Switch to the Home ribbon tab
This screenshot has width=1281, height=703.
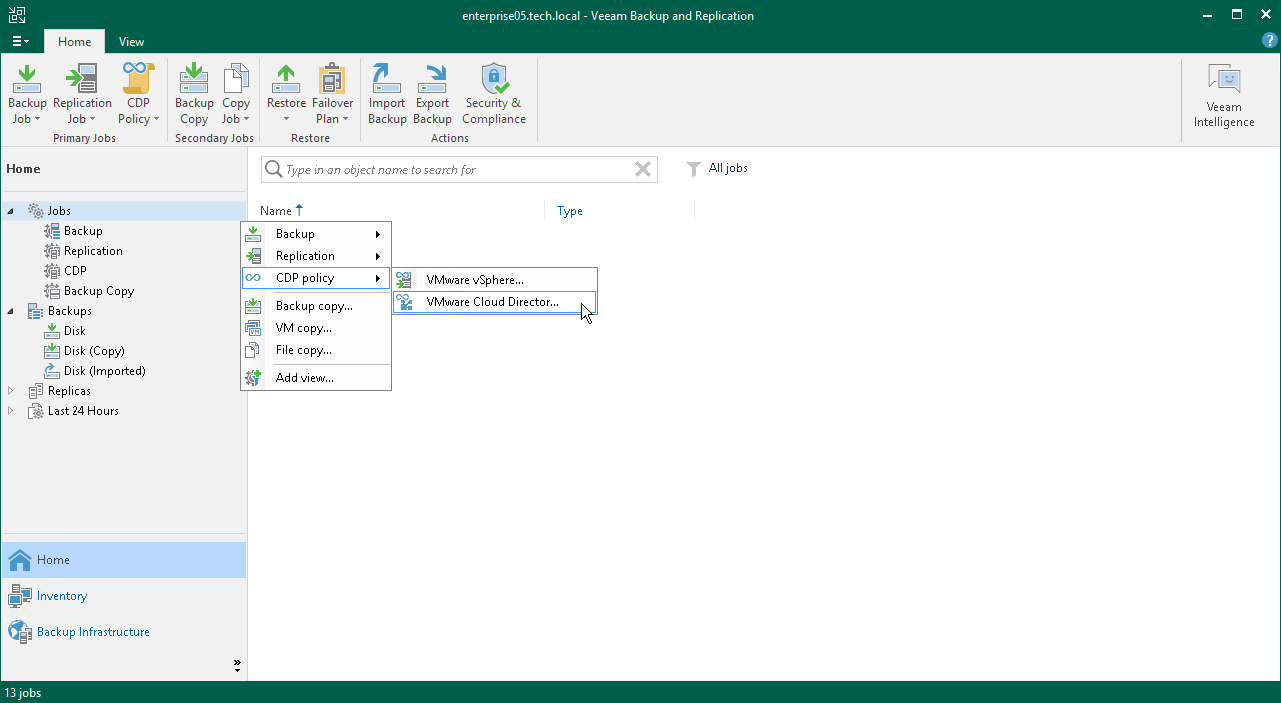[74, 42]
